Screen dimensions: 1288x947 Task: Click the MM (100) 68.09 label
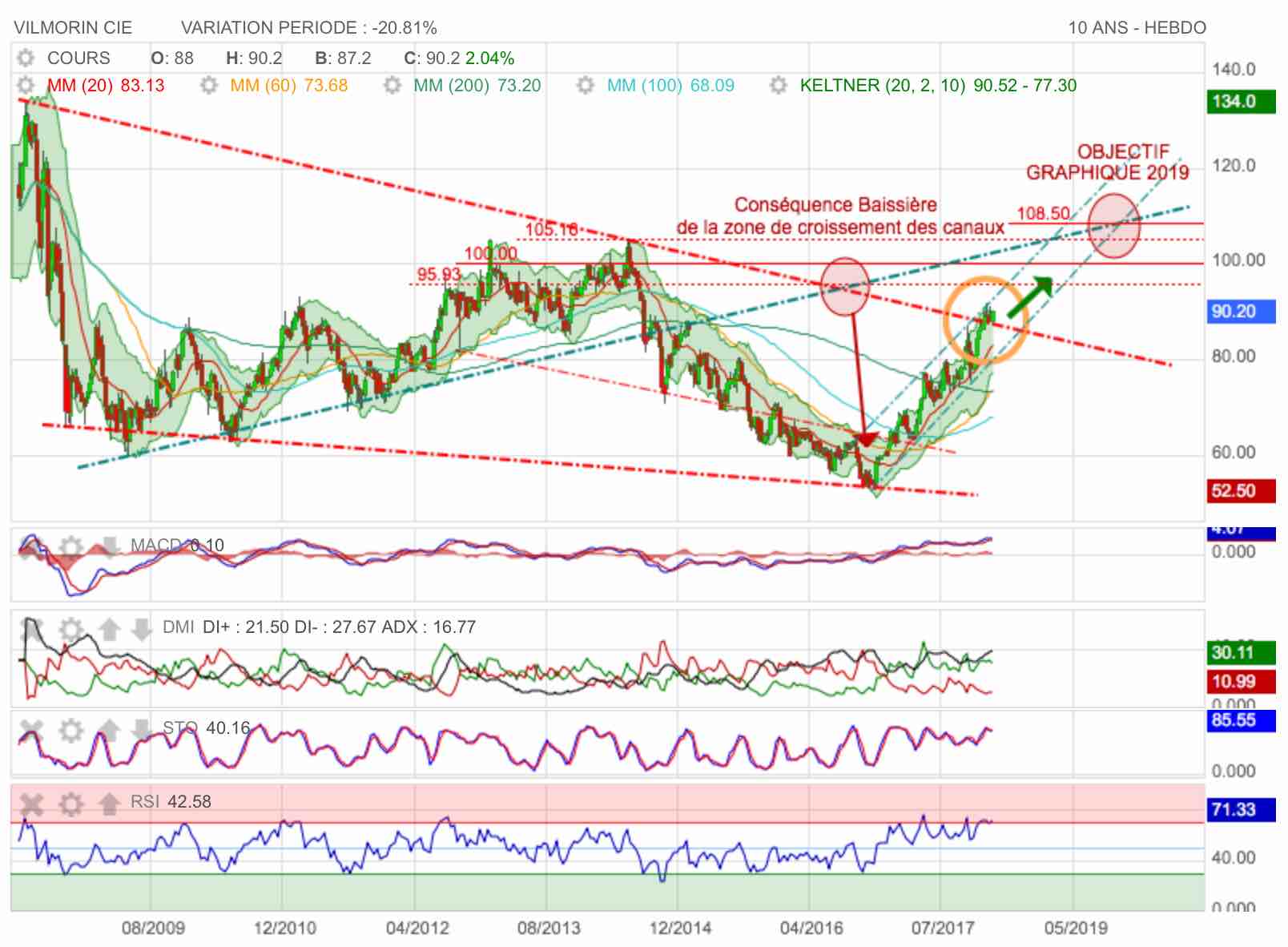pyautogui.click(x=670, y=85)
